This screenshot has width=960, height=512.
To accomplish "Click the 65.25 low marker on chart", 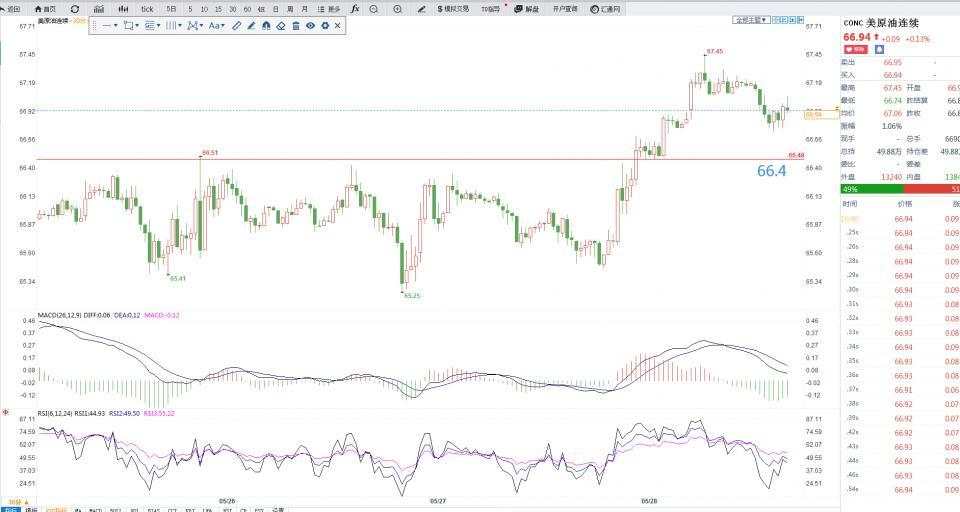I will [412, 295].
